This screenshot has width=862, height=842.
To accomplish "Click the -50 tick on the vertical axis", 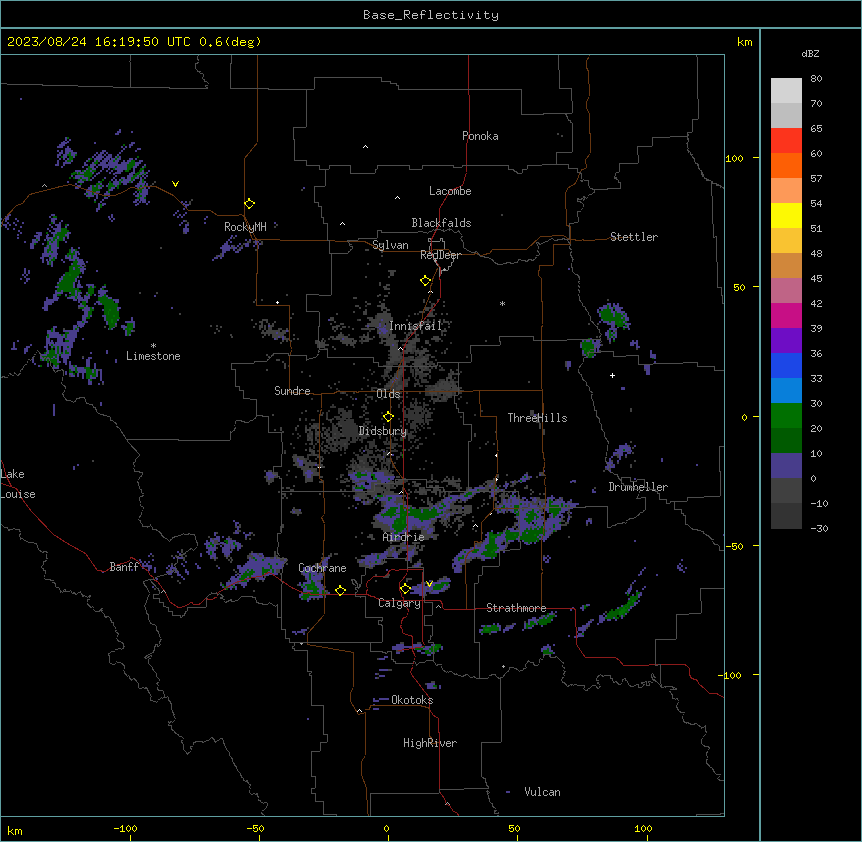I will pos(734,546).
